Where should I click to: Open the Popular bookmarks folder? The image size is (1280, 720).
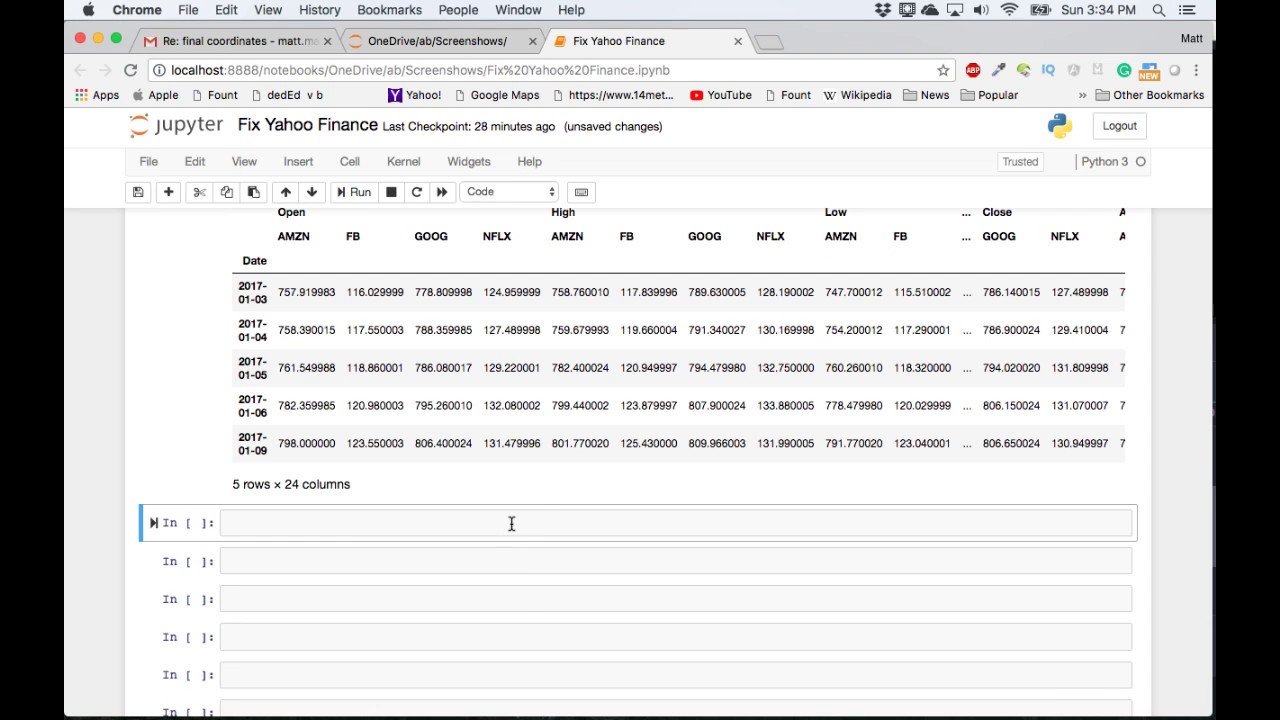[989, 95]
